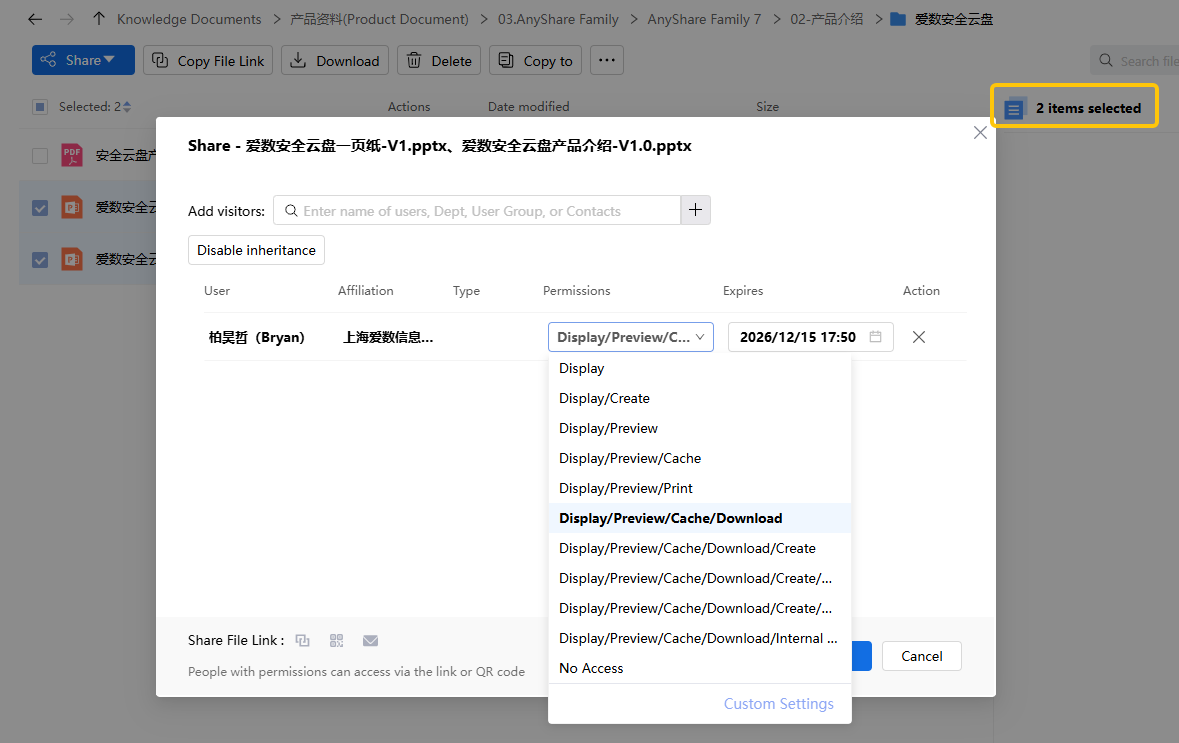Open the more actions ellipsis menu
The width and height of the screenshot is (1179, 743).
pos(606,60)
